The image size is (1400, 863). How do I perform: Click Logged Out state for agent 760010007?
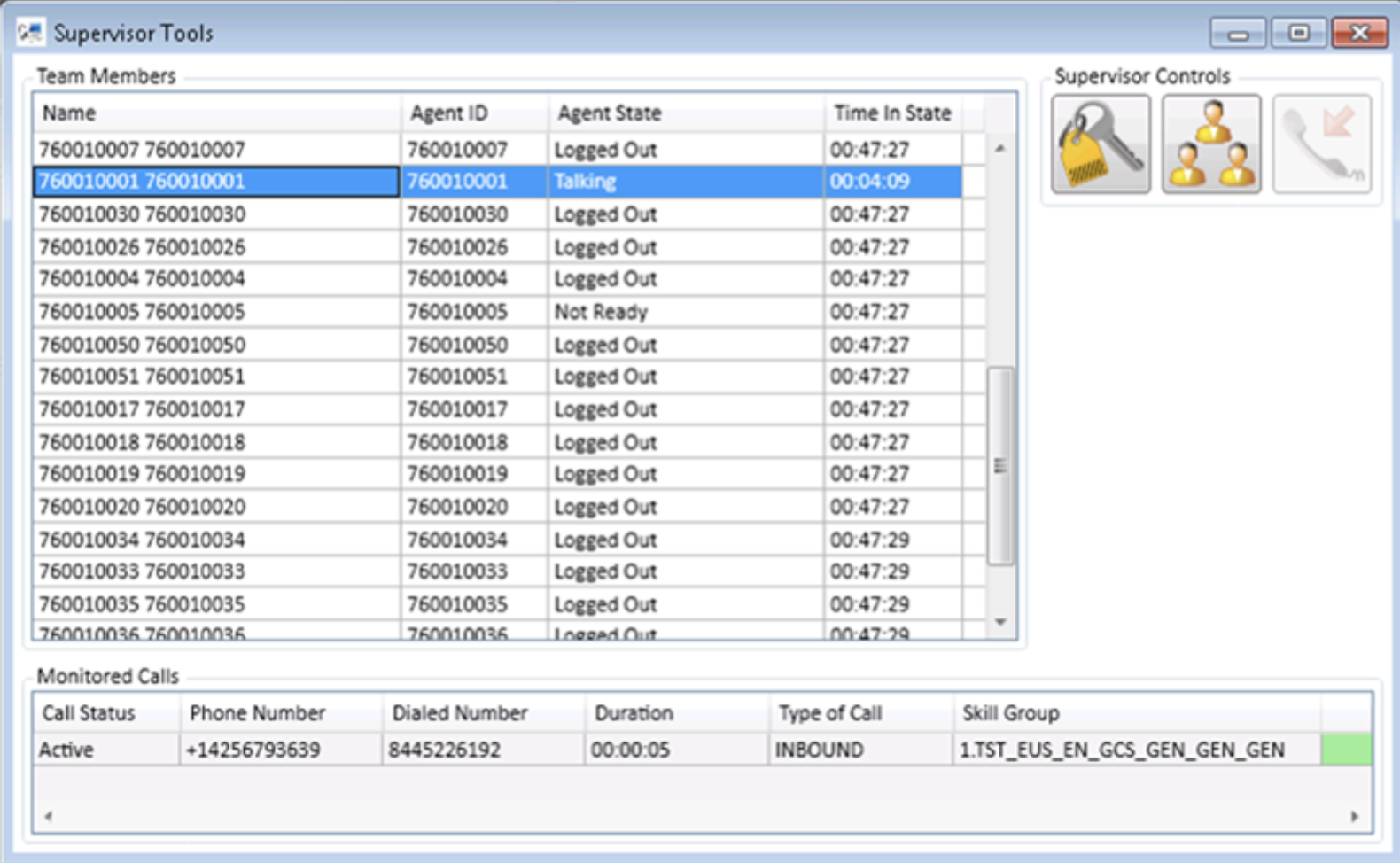coord(687,149)
